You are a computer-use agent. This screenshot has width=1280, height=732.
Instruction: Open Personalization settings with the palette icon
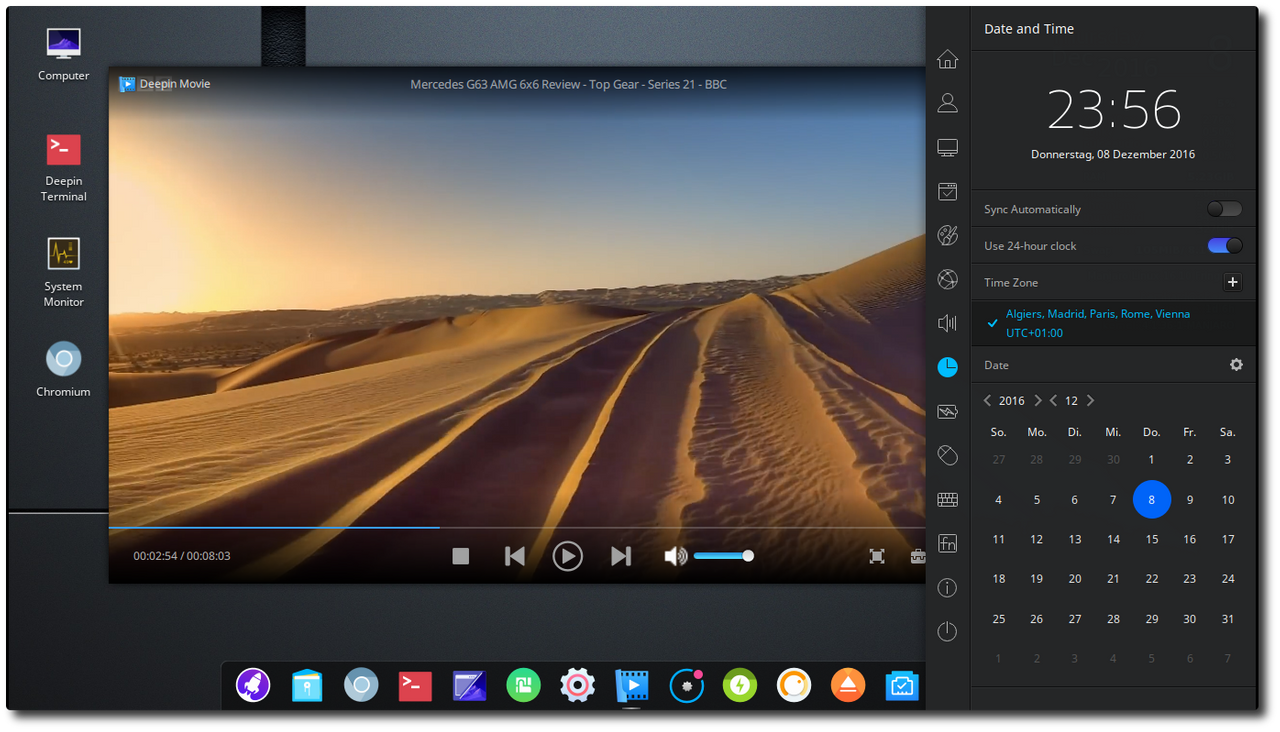click(x=947, y=235)
